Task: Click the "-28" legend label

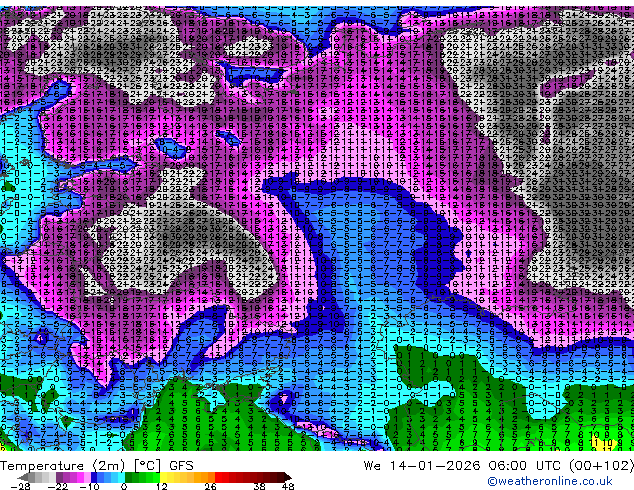Action: tap(20, 486)
